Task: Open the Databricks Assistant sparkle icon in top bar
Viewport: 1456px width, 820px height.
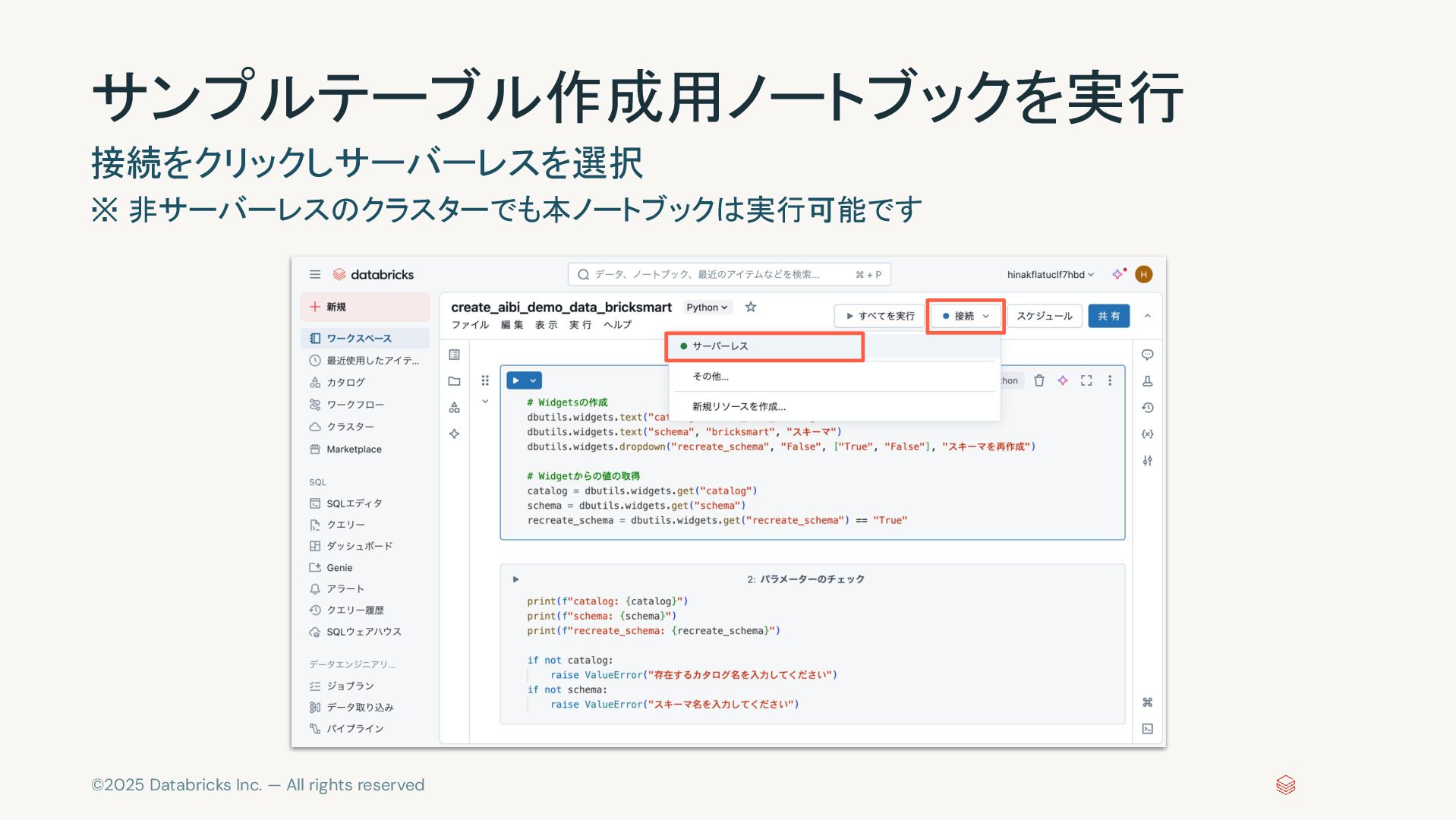Action: (x=1118, y=274)
